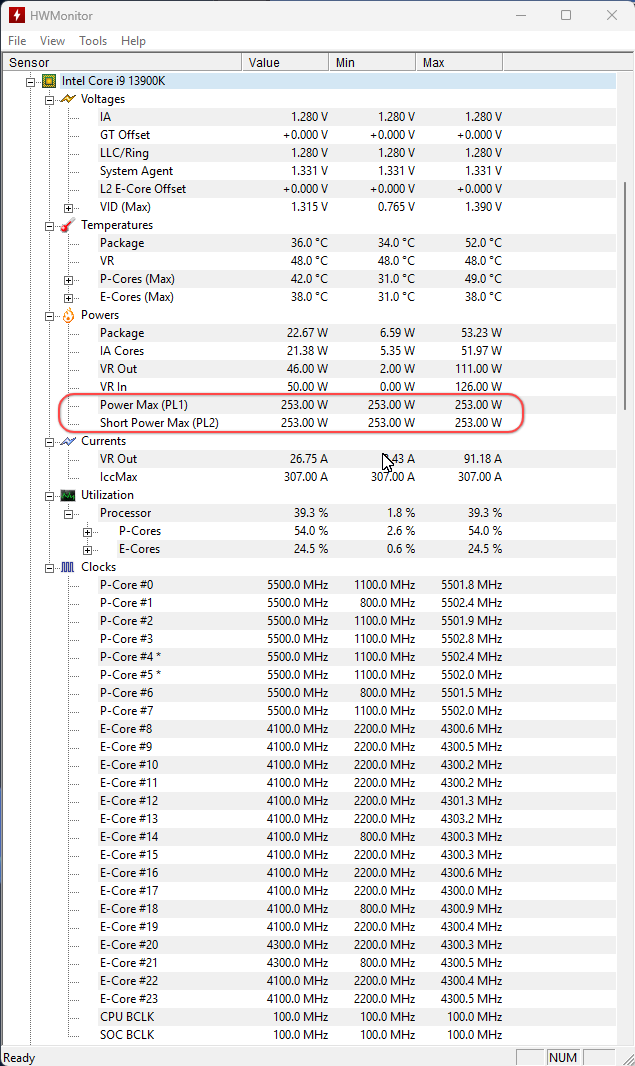Click the HWMonitor app icon in title bar

(x=16, y=15)
